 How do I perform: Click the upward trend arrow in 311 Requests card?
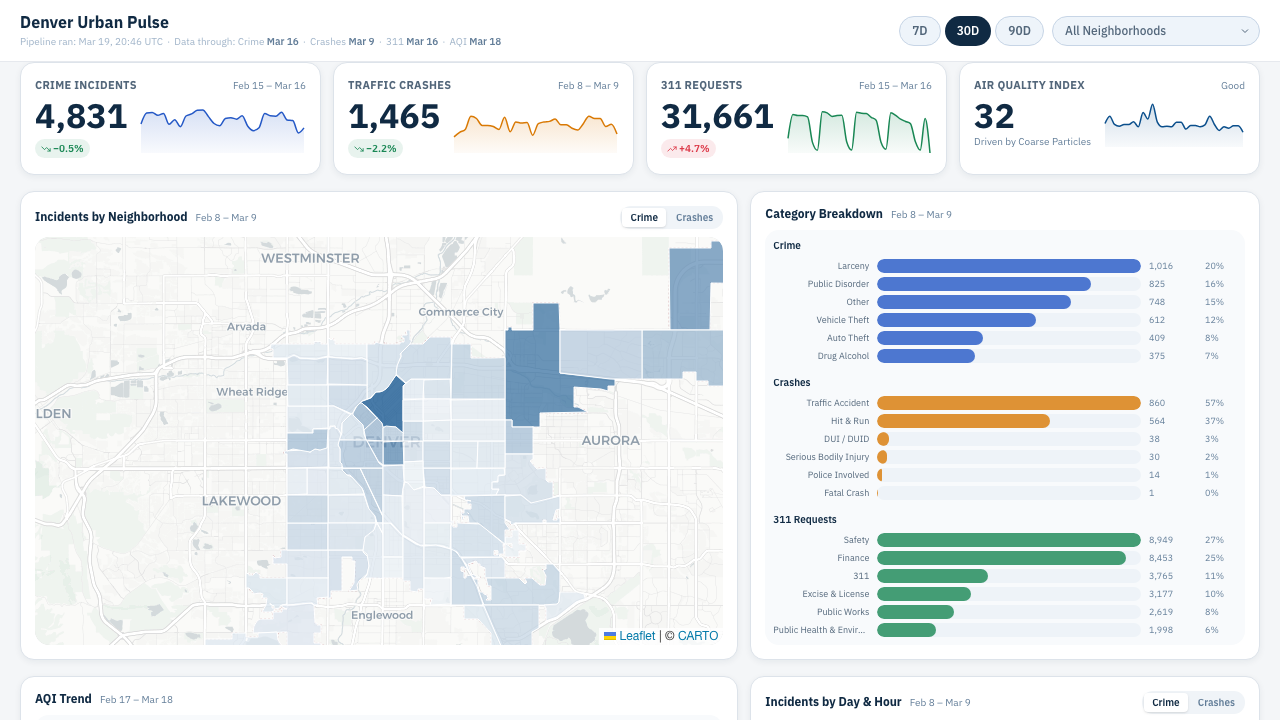(x=672, y=149)
